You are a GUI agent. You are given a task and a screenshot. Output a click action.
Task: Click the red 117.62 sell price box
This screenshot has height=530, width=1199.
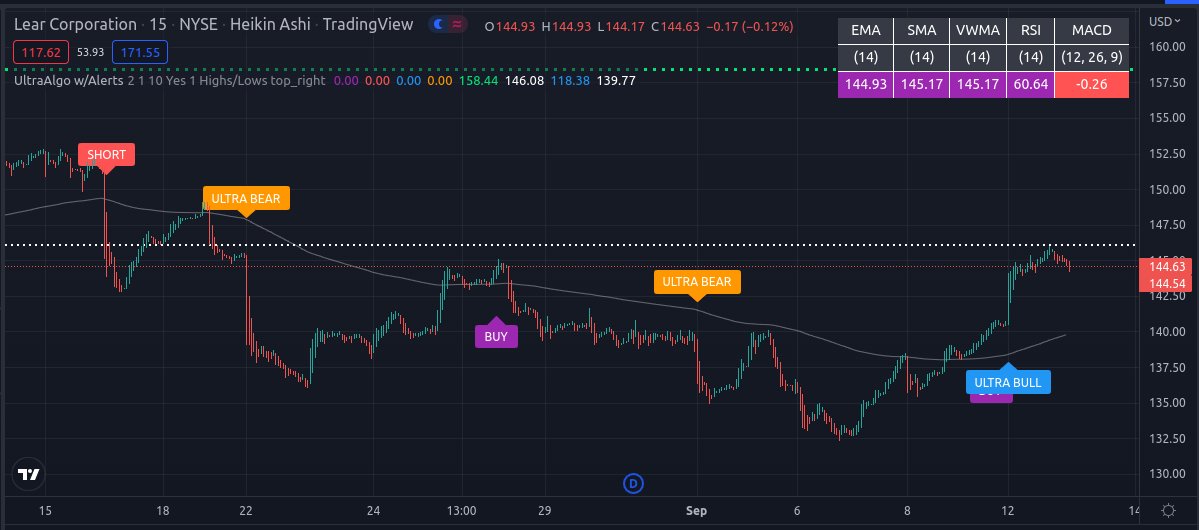click(x=41, y=52)
